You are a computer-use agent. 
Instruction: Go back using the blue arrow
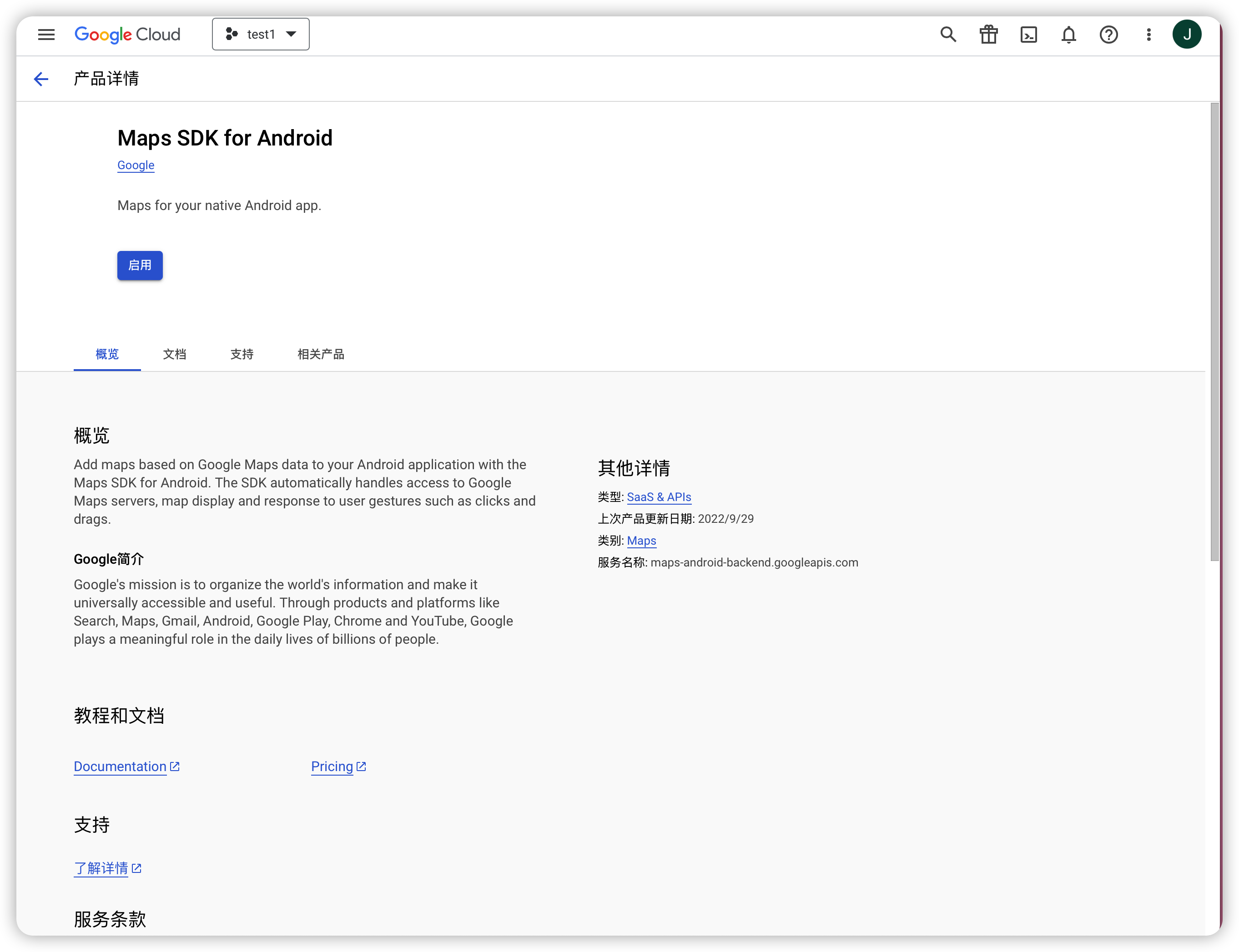[41, 79]
